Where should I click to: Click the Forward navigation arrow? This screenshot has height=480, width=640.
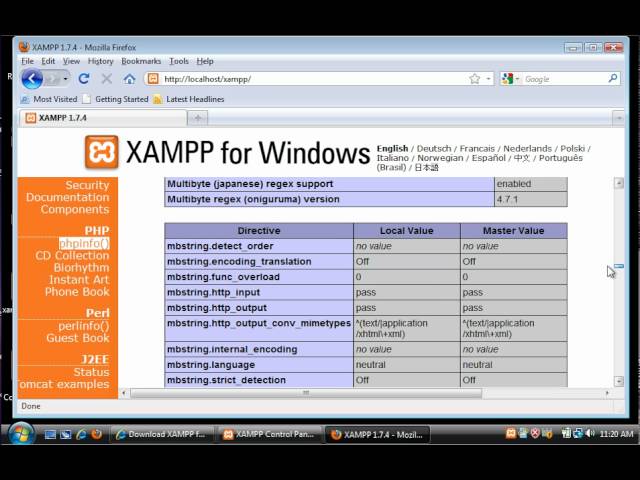[x=52, y=79]
